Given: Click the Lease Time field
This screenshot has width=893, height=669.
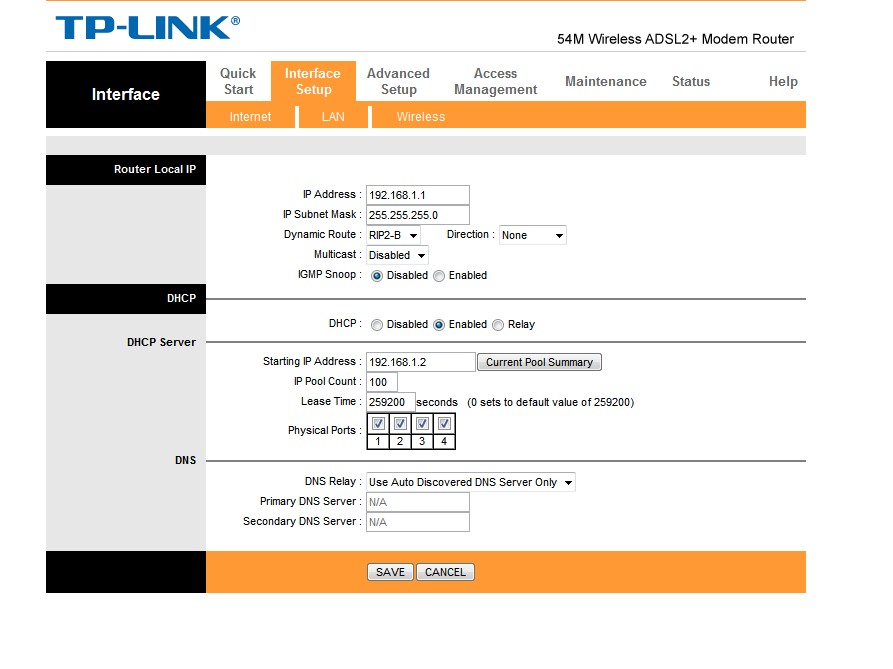Looking at the screenshot, I should pyautogui.click(x=391, y=402).
